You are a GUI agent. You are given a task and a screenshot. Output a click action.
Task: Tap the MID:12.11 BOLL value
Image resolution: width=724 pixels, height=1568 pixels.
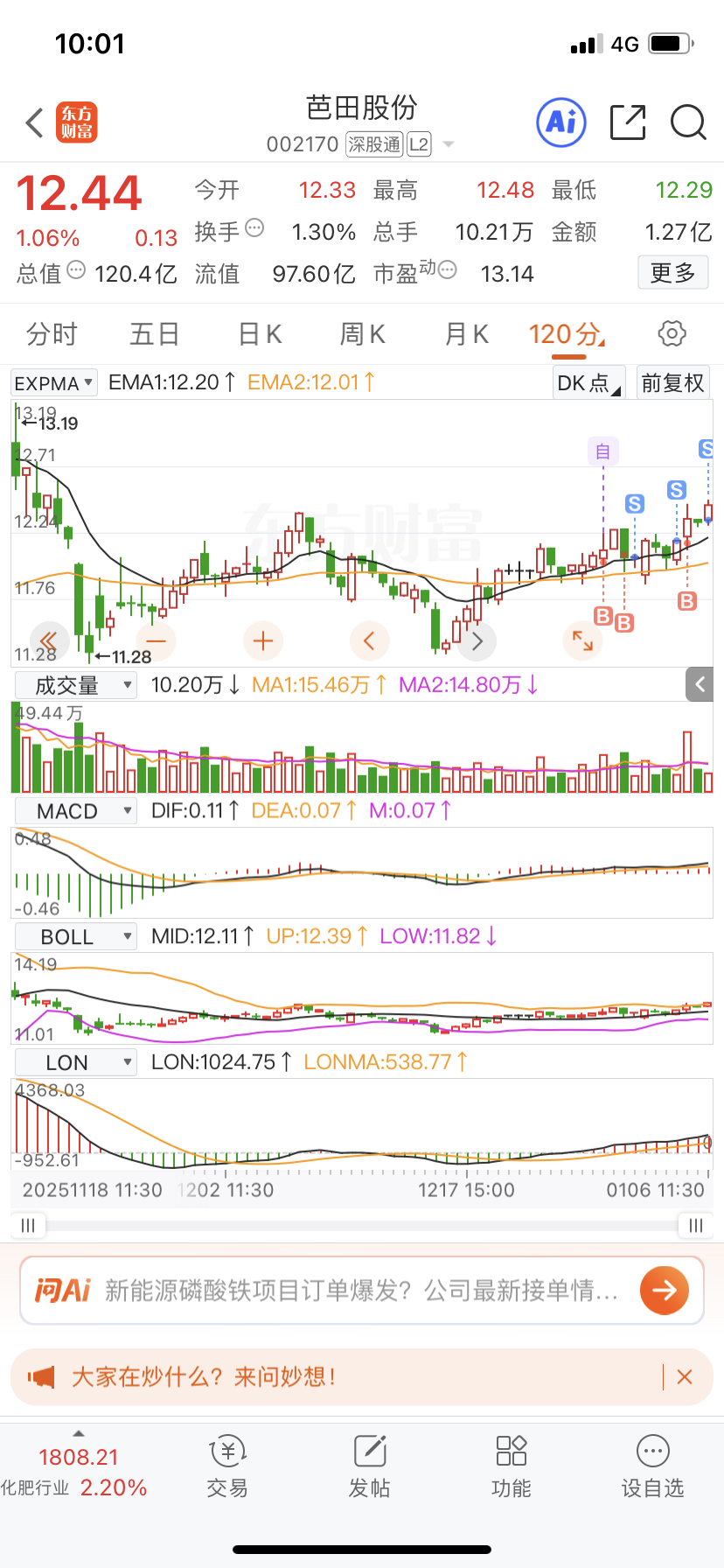203,936
